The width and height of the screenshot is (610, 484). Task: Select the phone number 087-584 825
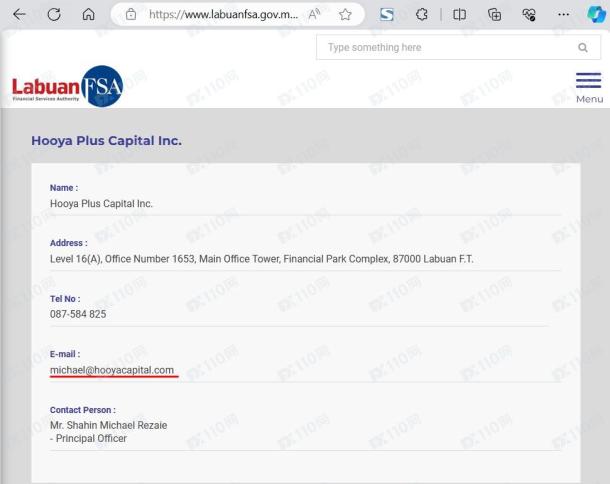tap(78, 314)
